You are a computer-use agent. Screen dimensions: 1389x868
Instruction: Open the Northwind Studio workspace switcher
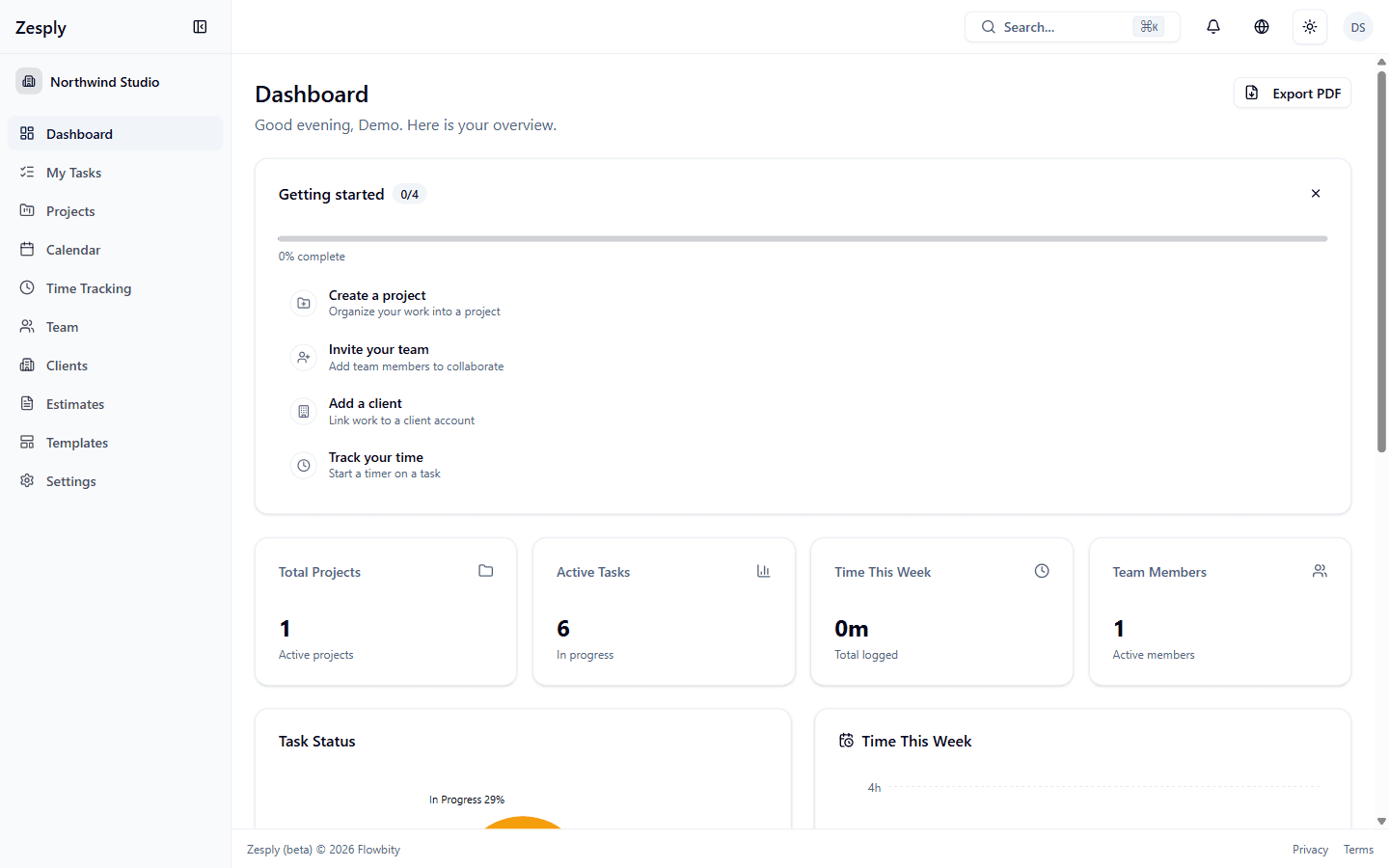116,82
